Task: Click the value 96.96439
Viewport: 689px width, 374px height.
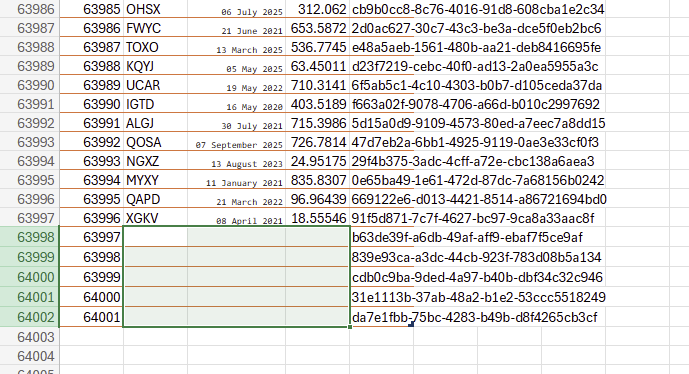Action: tap(318, 199)
